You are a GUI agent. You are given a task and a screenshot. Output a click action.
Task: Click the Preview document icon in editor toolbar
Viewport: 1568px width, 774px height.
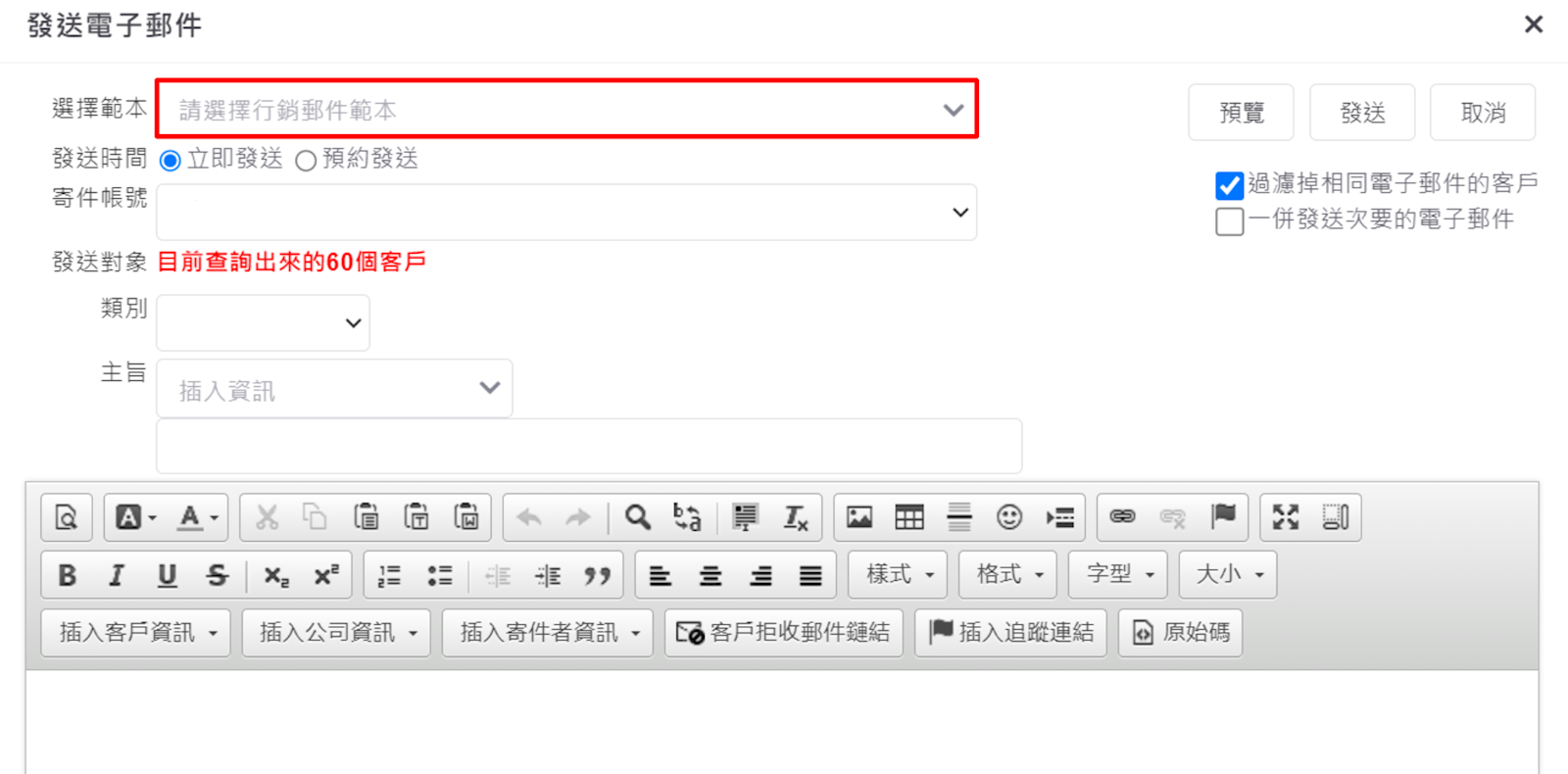click(x=67, y=517)
